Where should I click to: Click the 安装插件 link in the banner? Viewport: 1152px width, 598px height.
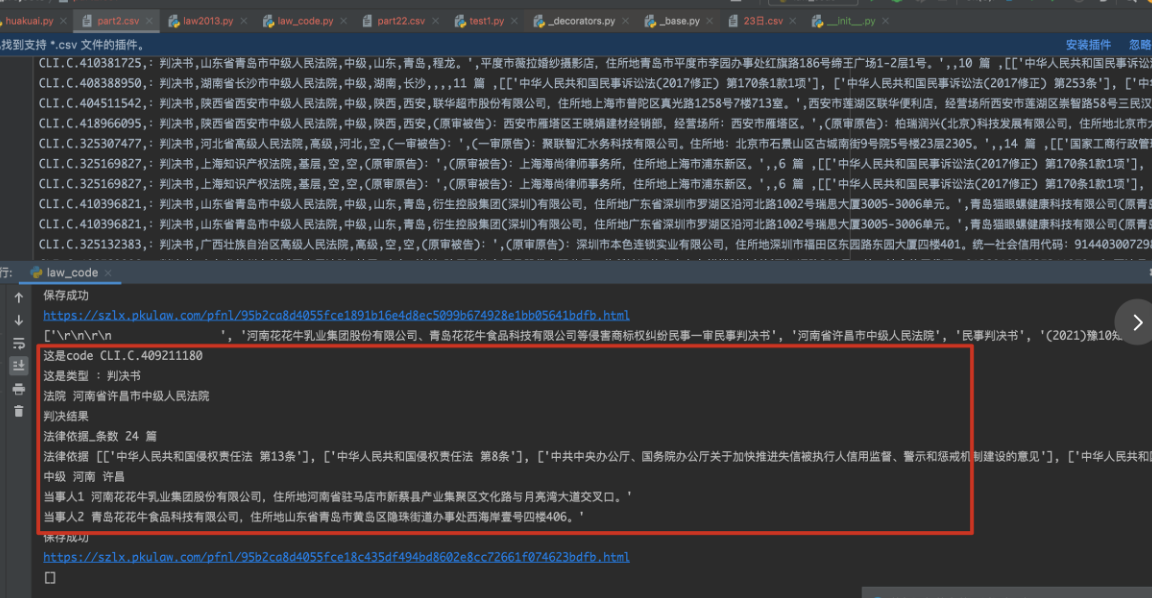pos(1088,45)
